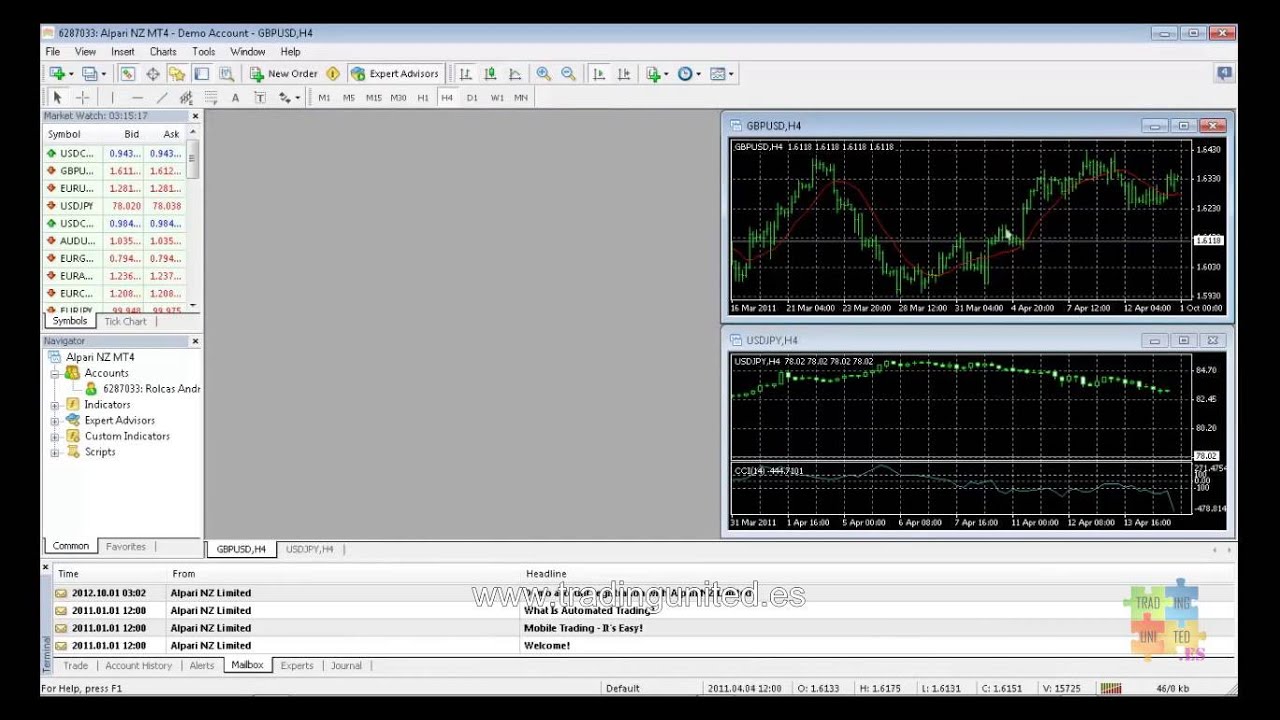
Task: Toggle the Chart Shift icon
Action: tap(623, 73)
